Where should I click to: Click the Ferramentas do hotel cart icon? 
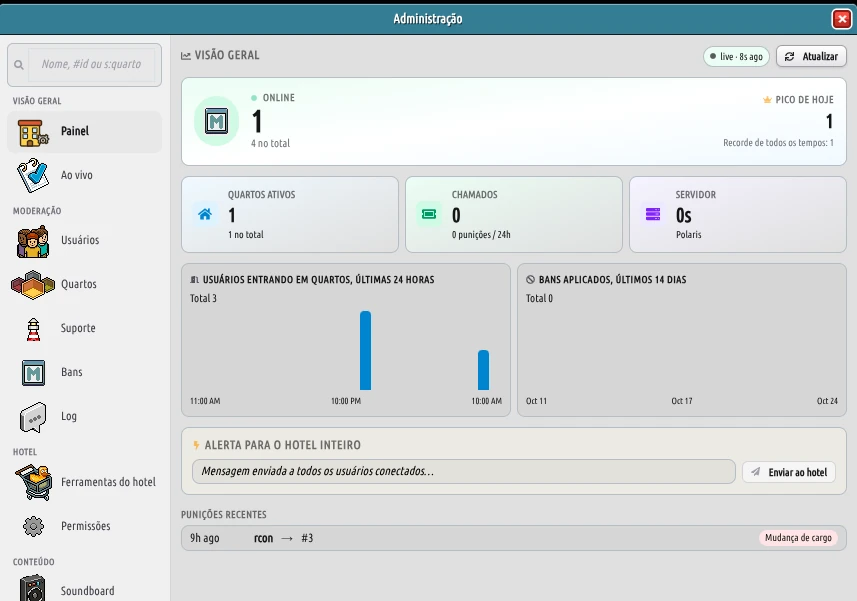(33, 482)
